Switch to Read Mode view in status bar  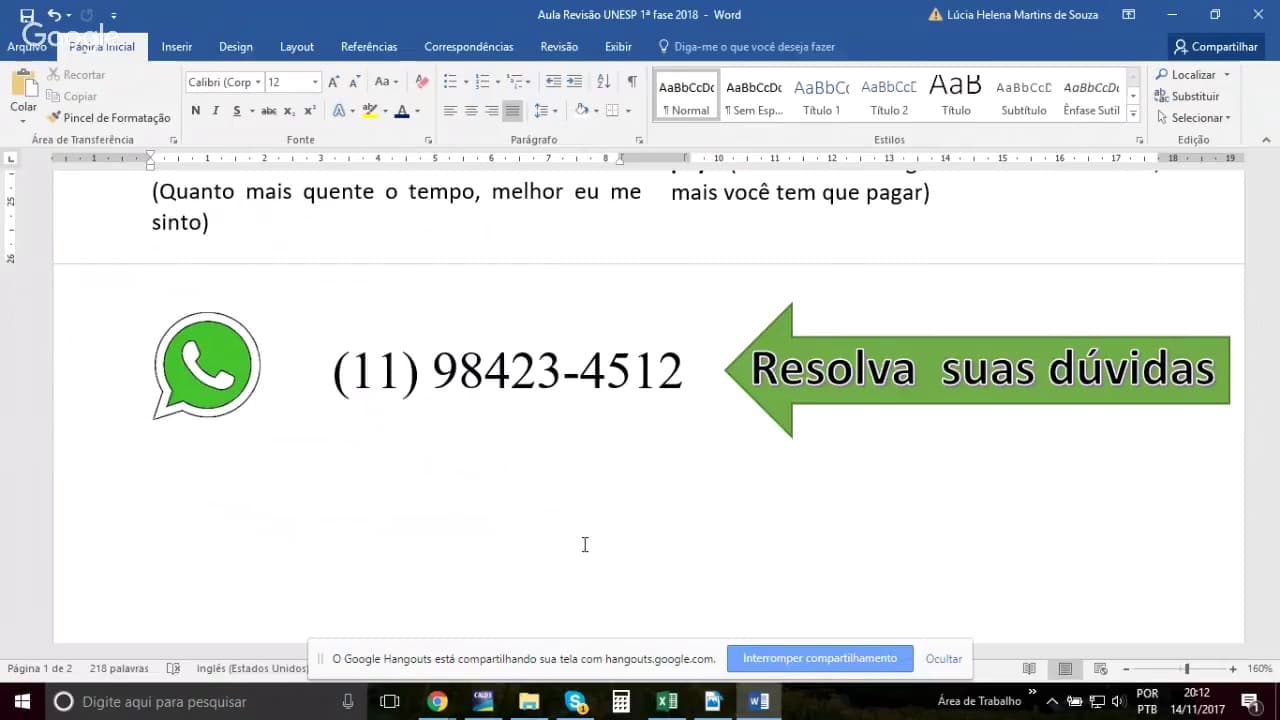tap(1029, 669)
